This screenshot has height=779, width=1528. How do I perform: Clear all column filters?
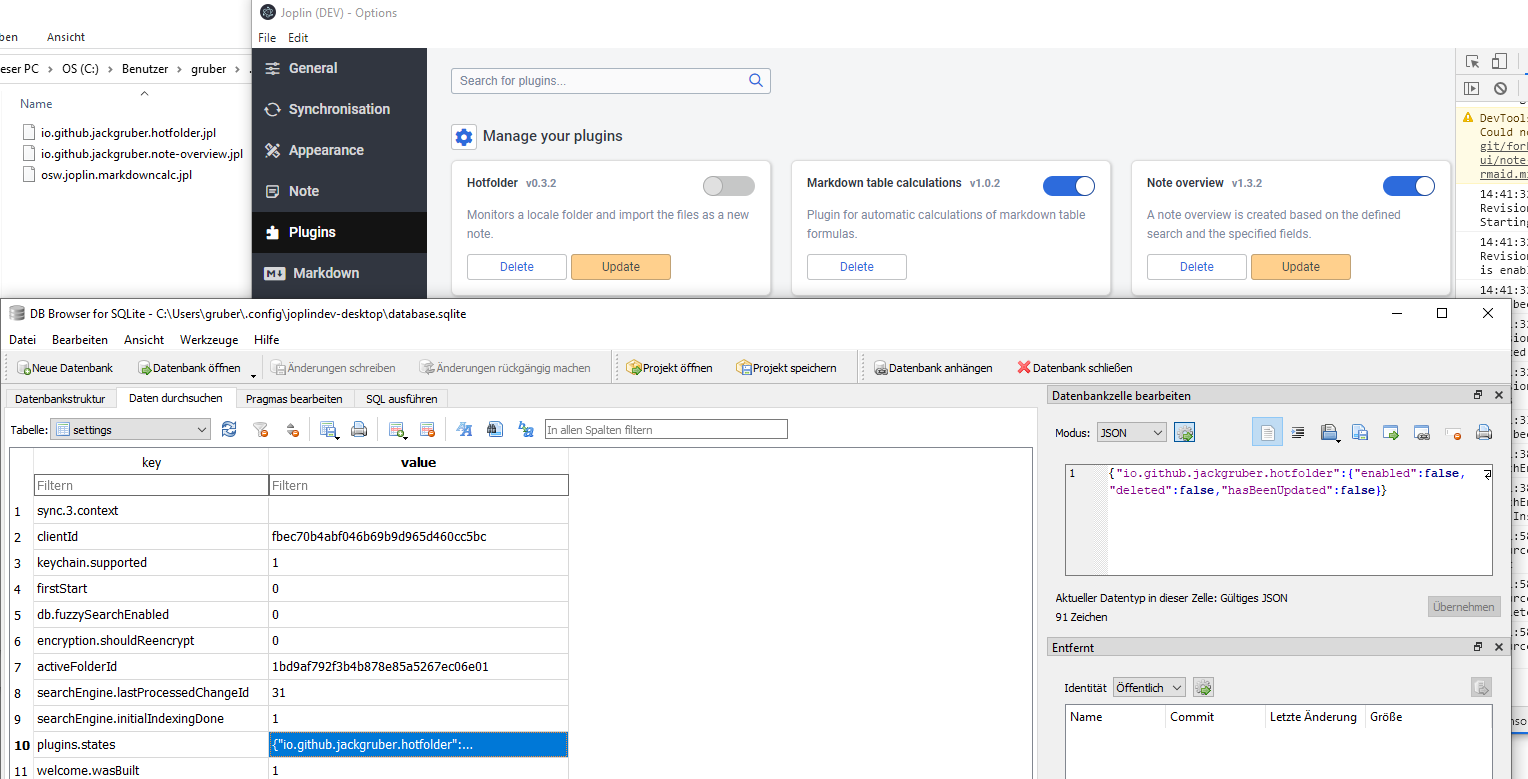262,429
